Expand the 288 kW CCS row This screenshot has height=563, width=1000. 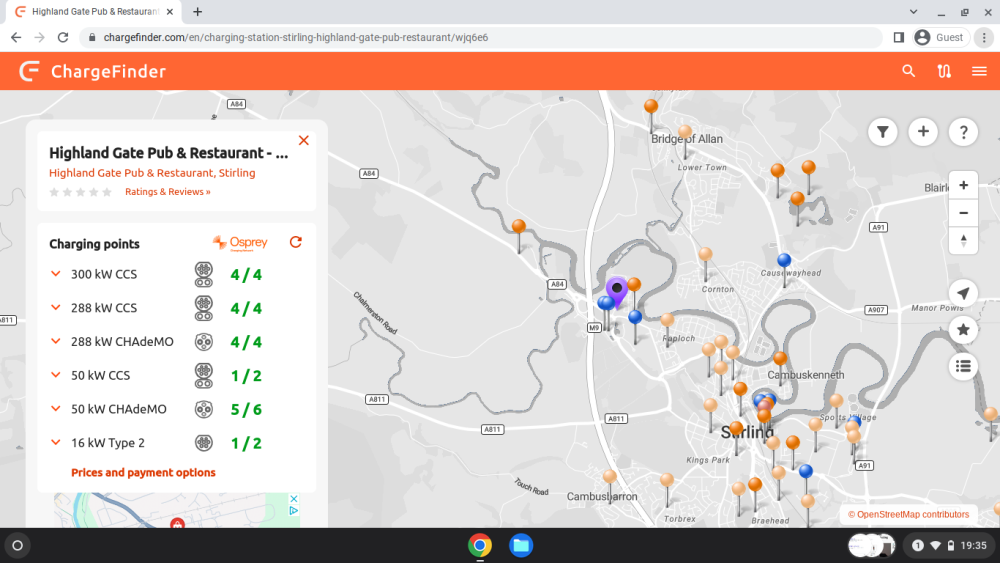(55, 308)
